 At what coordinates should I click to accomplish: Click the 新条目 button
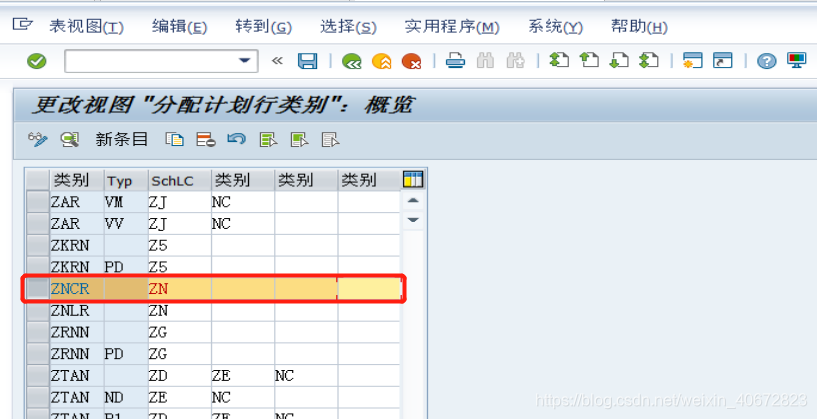coord(121,139)
